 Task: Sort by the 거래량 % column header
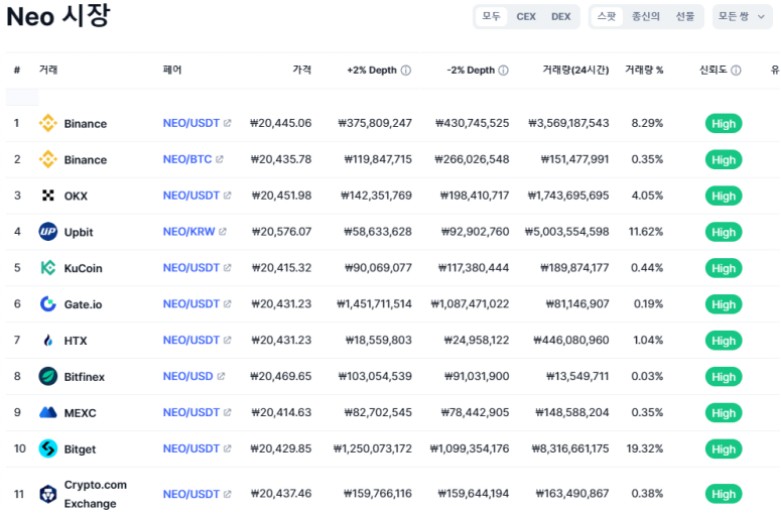(644, 70)
